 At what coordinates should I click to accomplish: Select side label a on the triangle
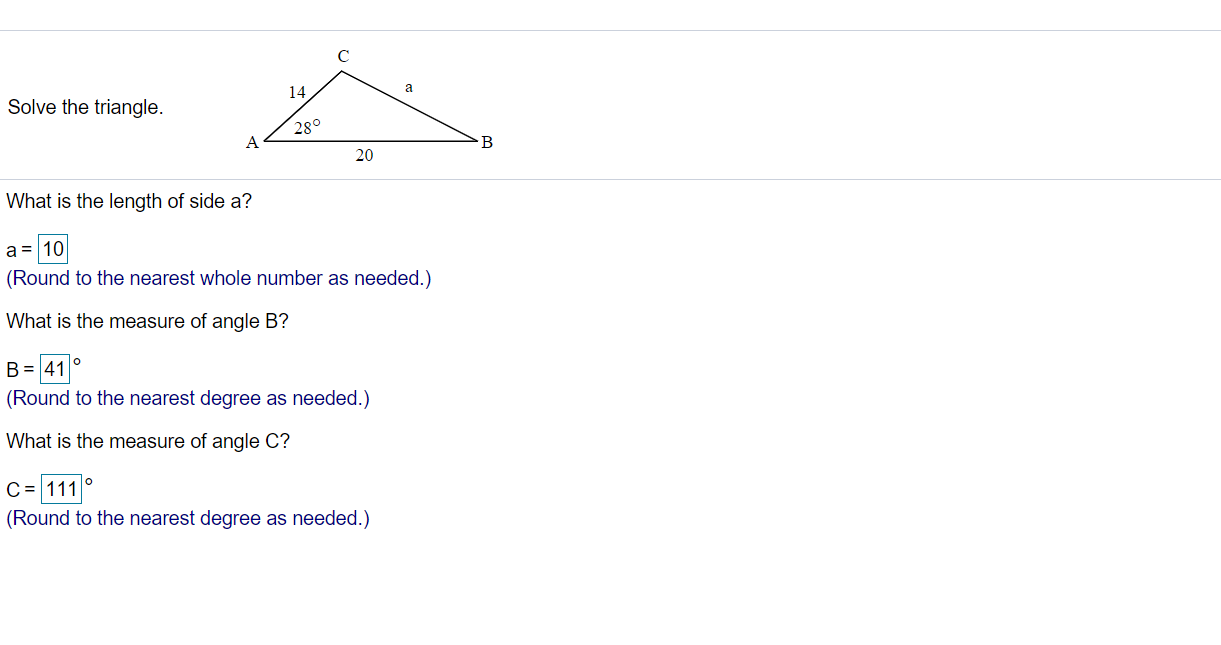[409, 86]
